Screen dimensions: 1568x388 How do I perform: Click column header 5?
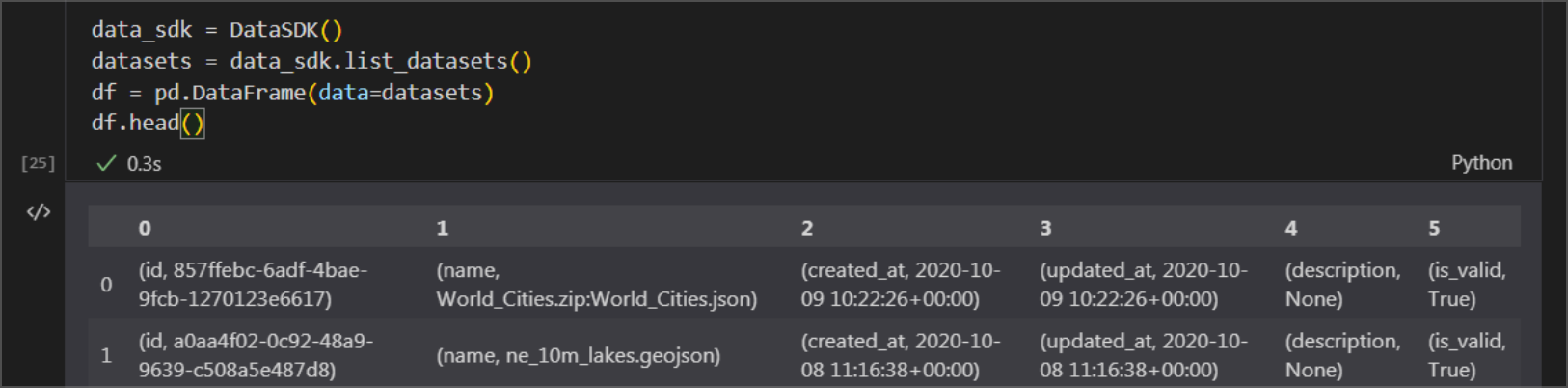[1434, 228]
